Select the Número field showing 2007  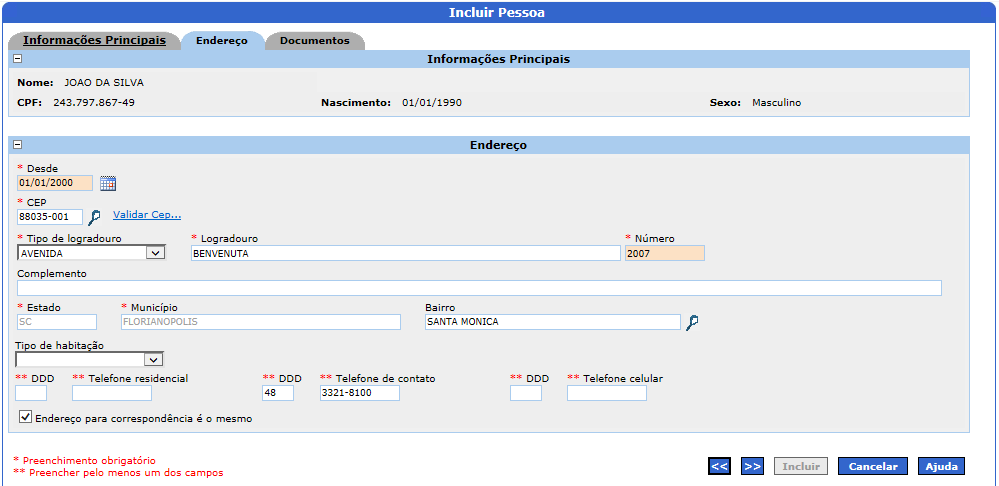click(x=664, y=253)
